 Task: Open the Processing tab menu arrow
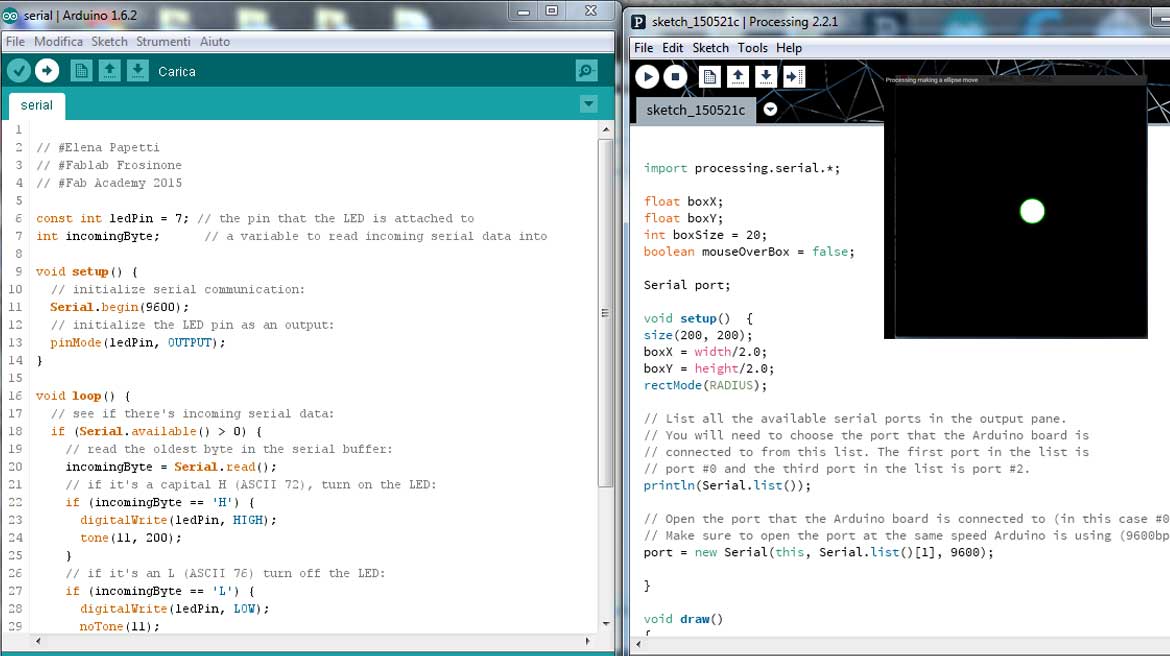(x=770, y=110)
